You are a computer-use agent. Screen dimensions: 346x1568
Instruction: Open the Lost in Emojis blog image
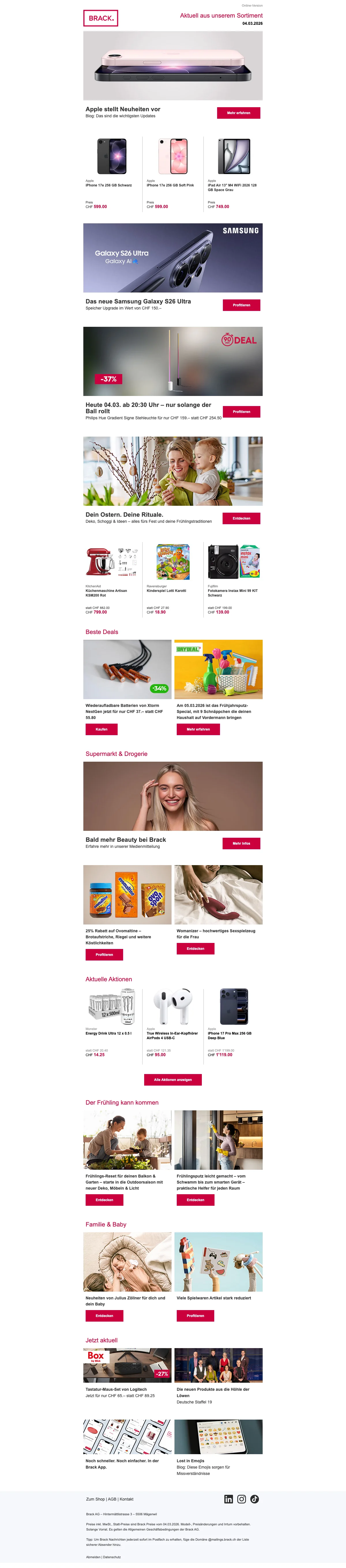point(219,1437)
